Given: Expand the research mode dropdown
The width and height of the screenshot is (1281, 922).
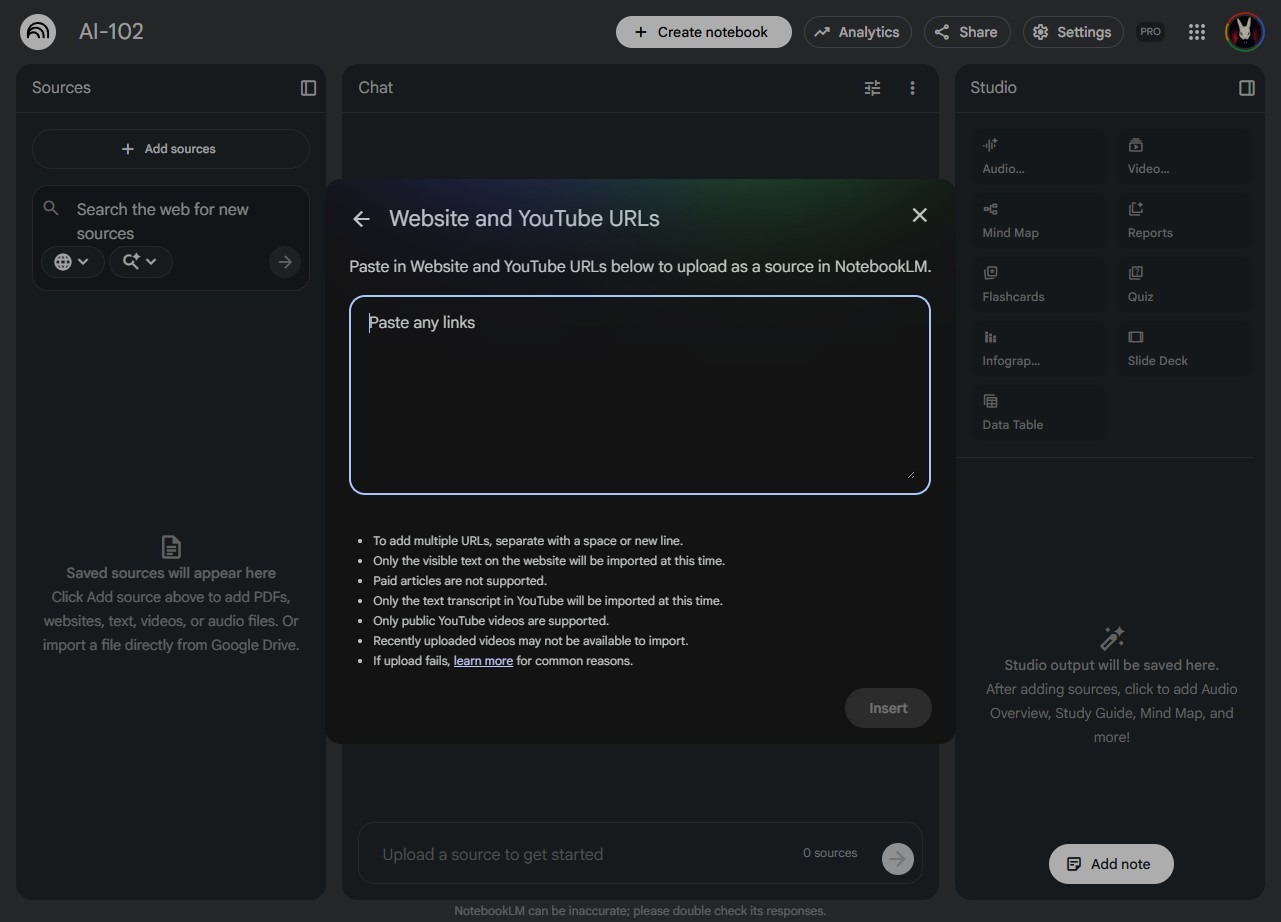Looking at the screenshot, I should tap(140, 262).
